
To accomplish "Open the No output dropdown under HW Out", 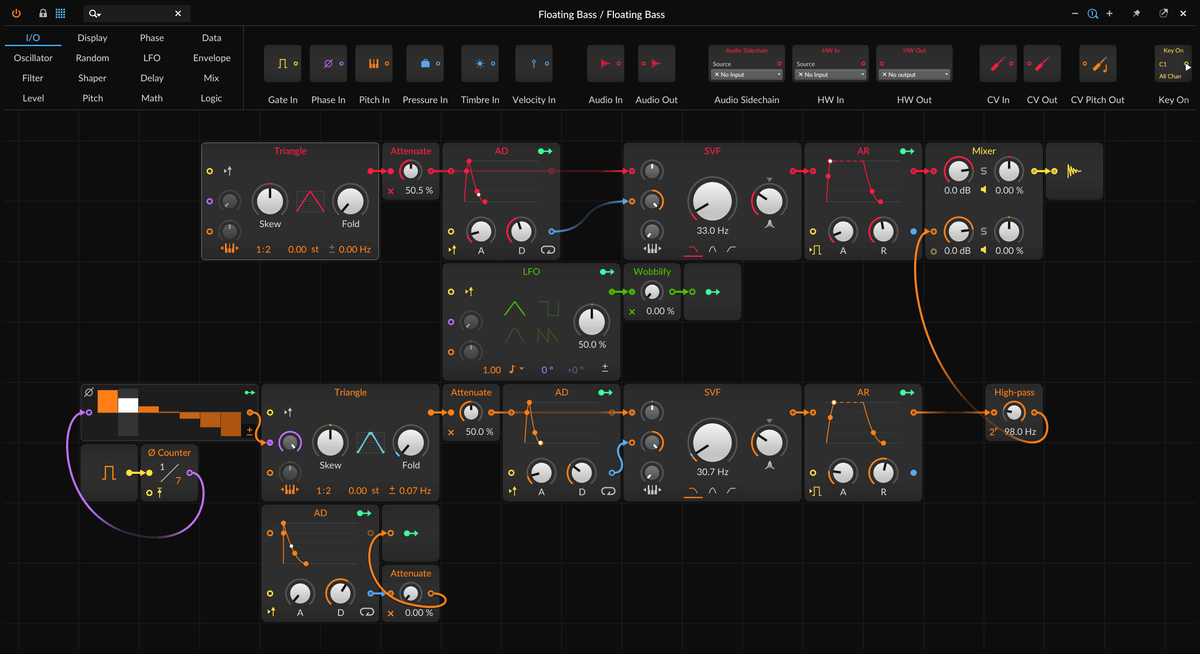I will coord(914,74).
